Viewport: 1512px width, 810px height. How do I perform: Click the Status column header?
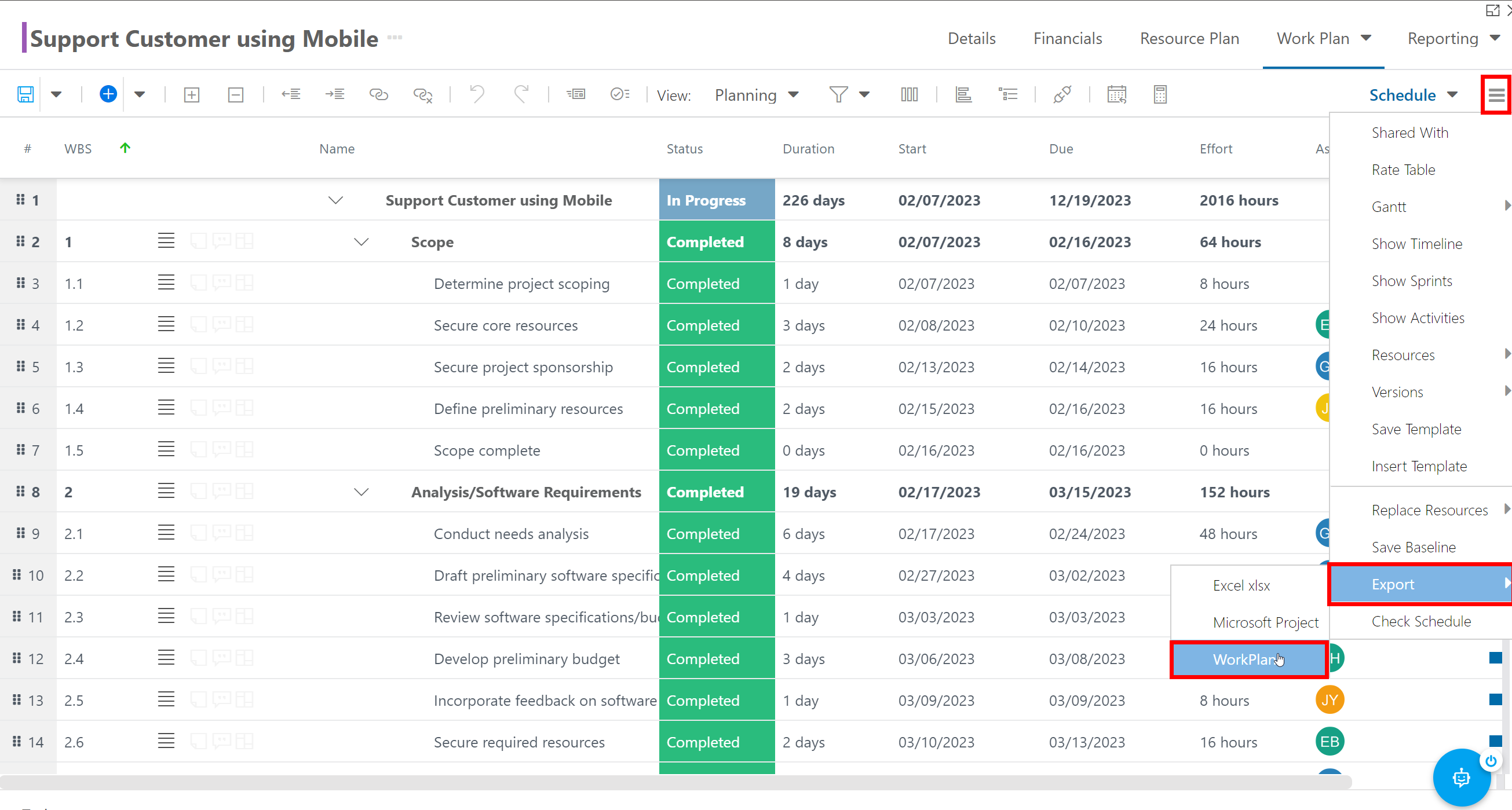pos(684,148)
